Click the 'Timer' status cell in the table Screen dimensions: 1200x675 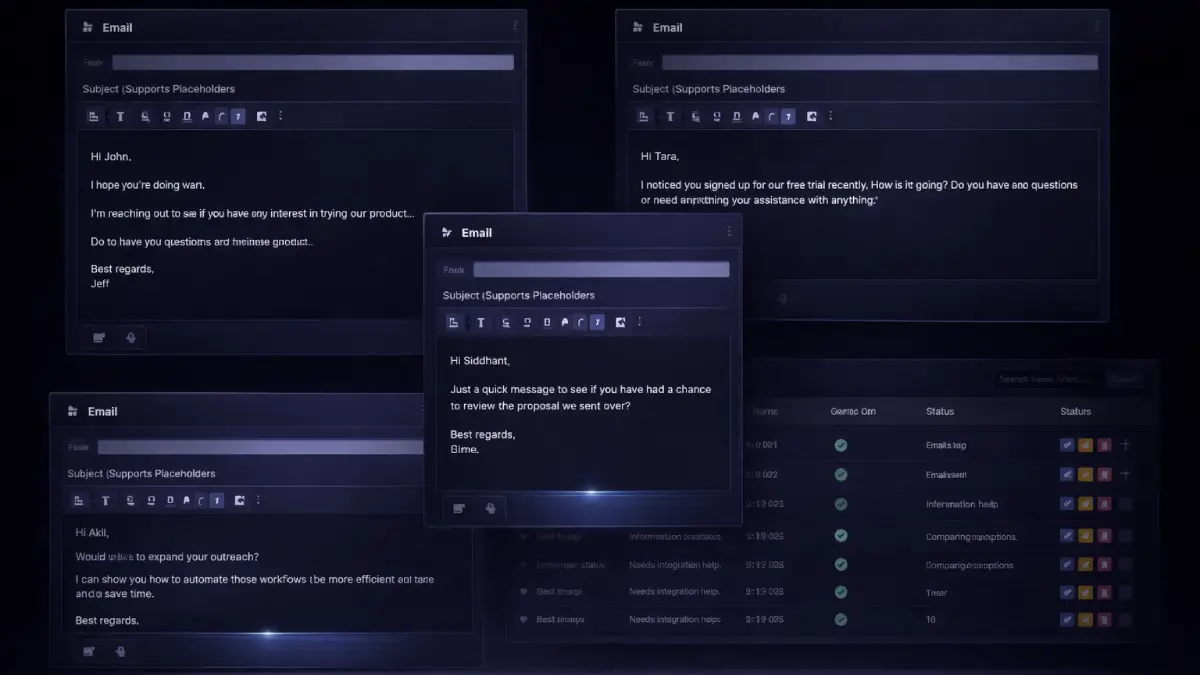pyautogui.click(x=936, y=592)
